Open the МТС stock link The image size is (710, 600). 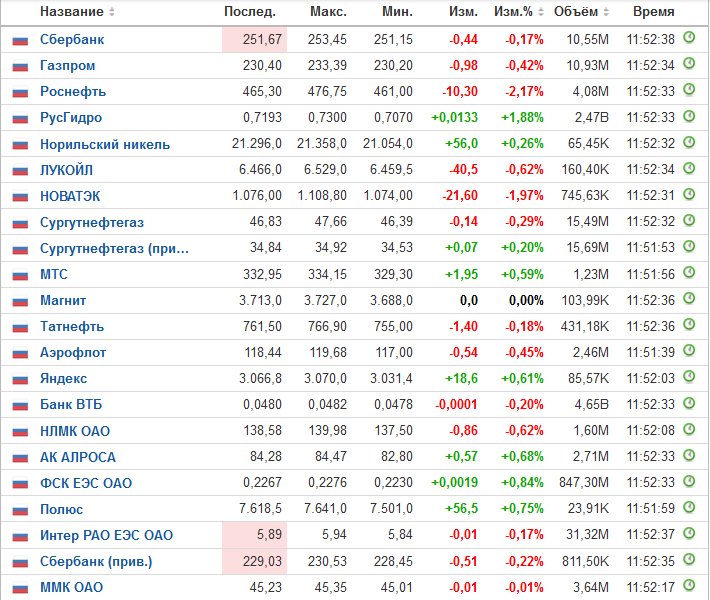53,274
